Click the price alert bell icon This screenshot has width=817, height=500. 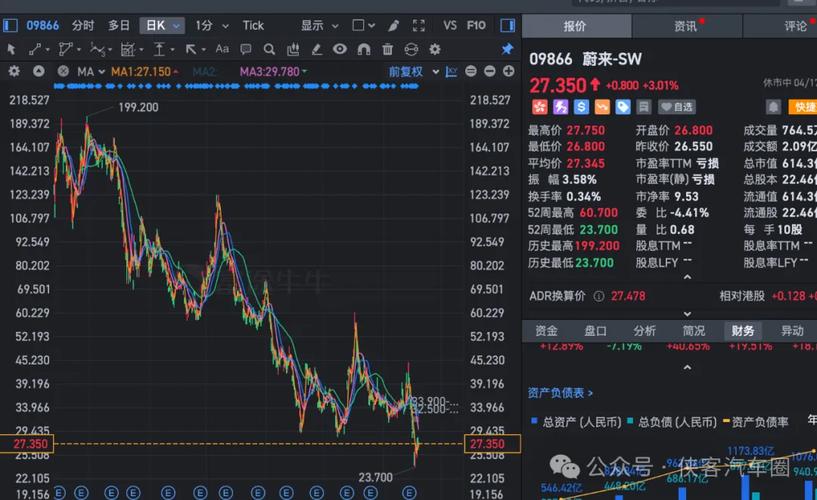[x=773, y=107]
